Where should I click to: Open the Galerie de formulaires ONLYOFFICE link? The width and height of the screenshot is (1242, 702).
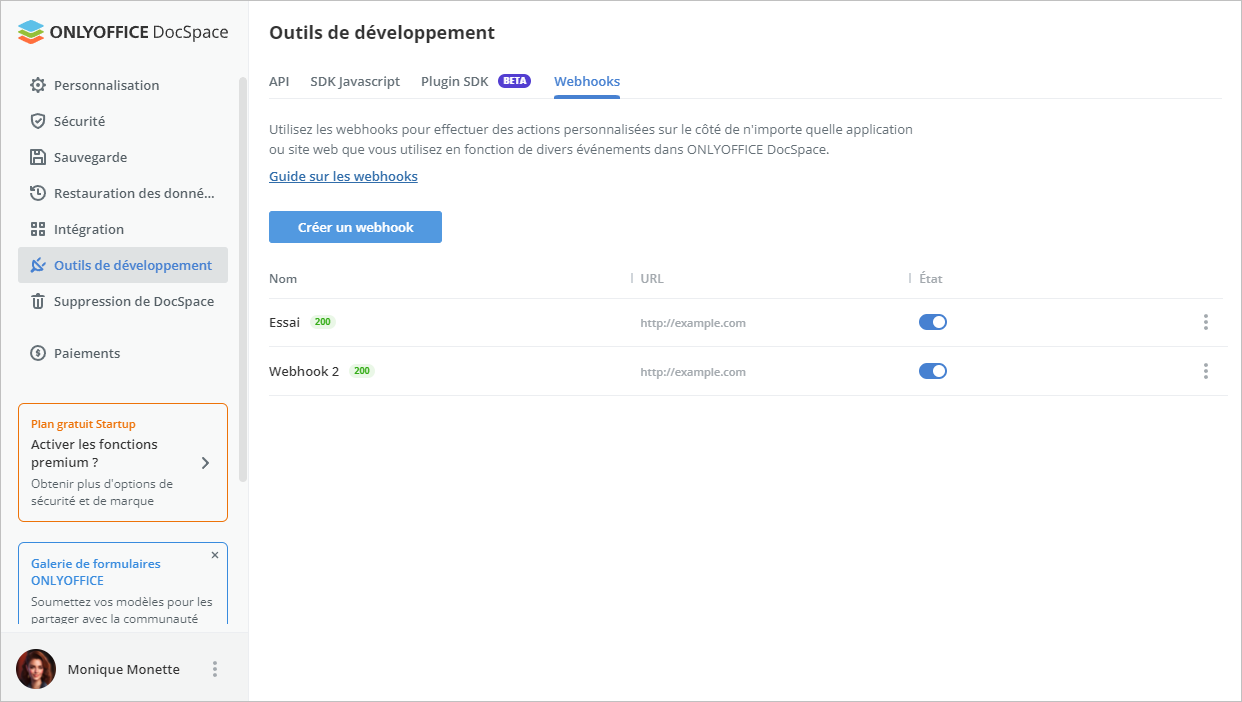click(x=96, y=572)
